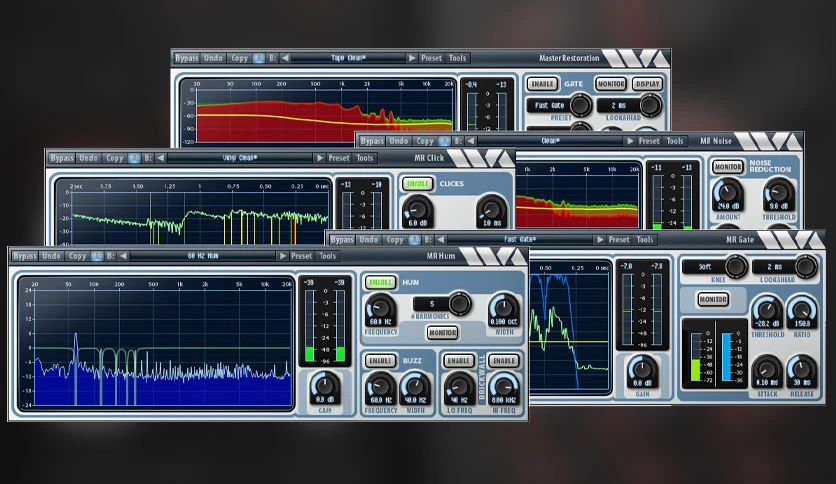Toggle the HUM Monitor button
The width and height of the screenshot is (836, 484).
(442, 333)
